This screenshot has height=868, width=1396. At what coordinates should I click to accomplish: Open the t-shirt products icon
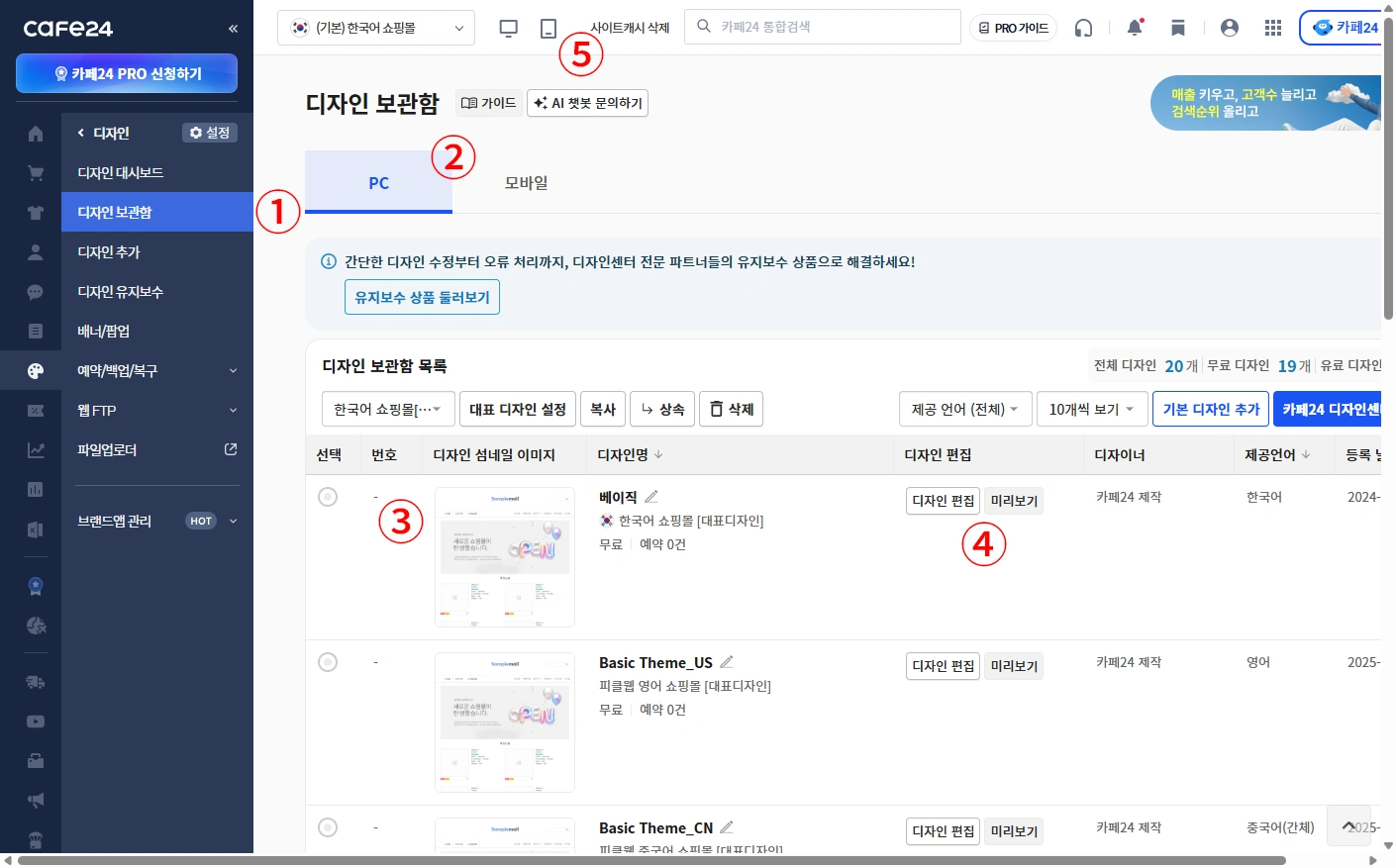click(x=36, y=213)
